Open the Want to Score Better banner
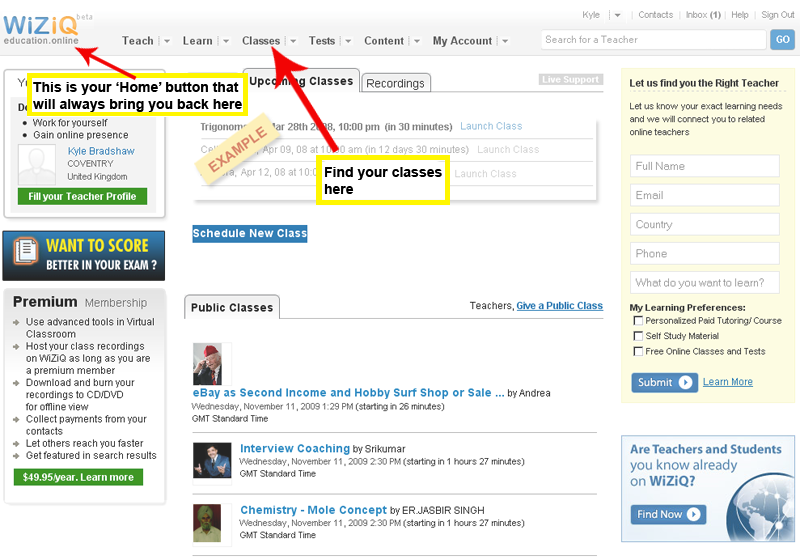Screen dimensions: 800x560 (x=84, y=256)
